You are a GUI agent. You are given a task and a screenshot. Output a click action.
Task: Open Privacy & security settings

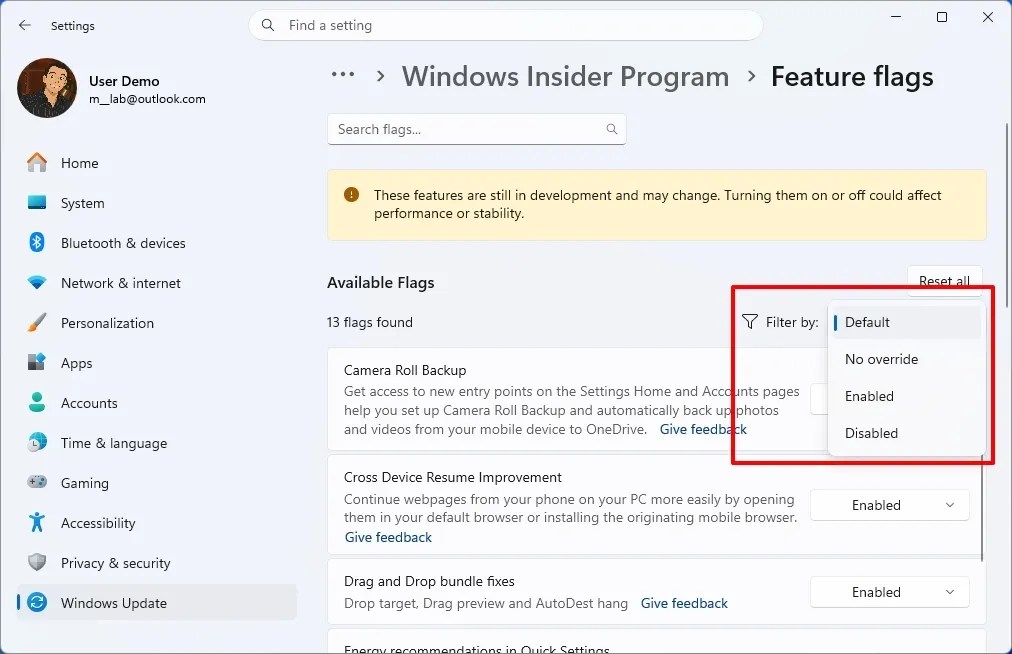[116, 563]
